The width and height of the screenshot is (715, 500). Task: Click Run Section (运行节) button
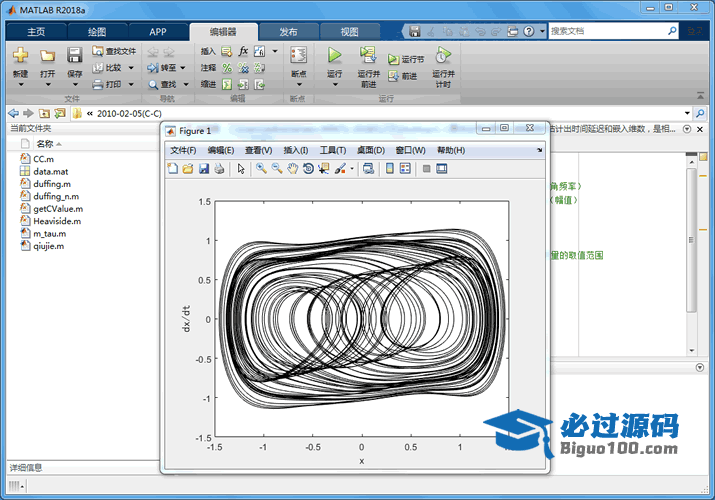(x=406, y=59)
